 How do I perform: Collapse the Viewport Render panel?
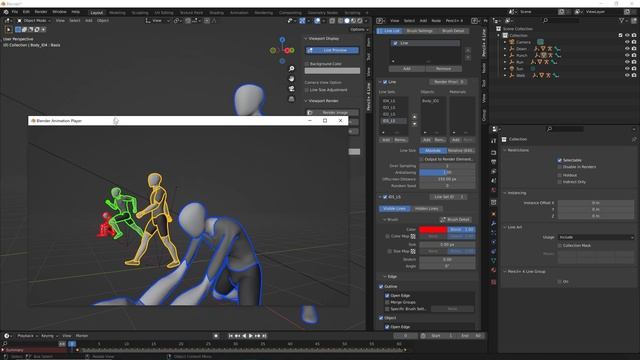[306, 101]
